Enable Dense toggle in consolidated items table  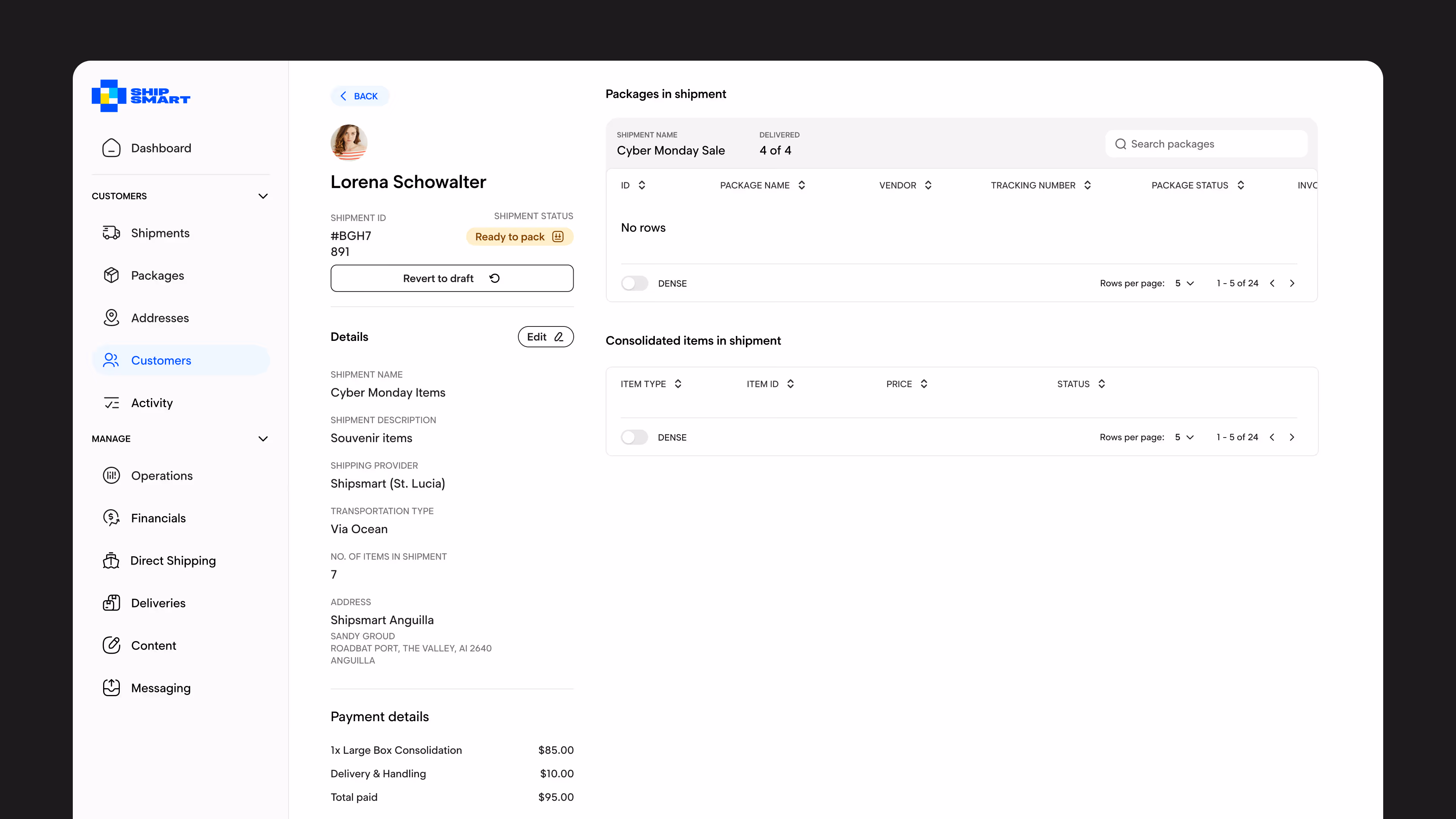tap(634, 437)
